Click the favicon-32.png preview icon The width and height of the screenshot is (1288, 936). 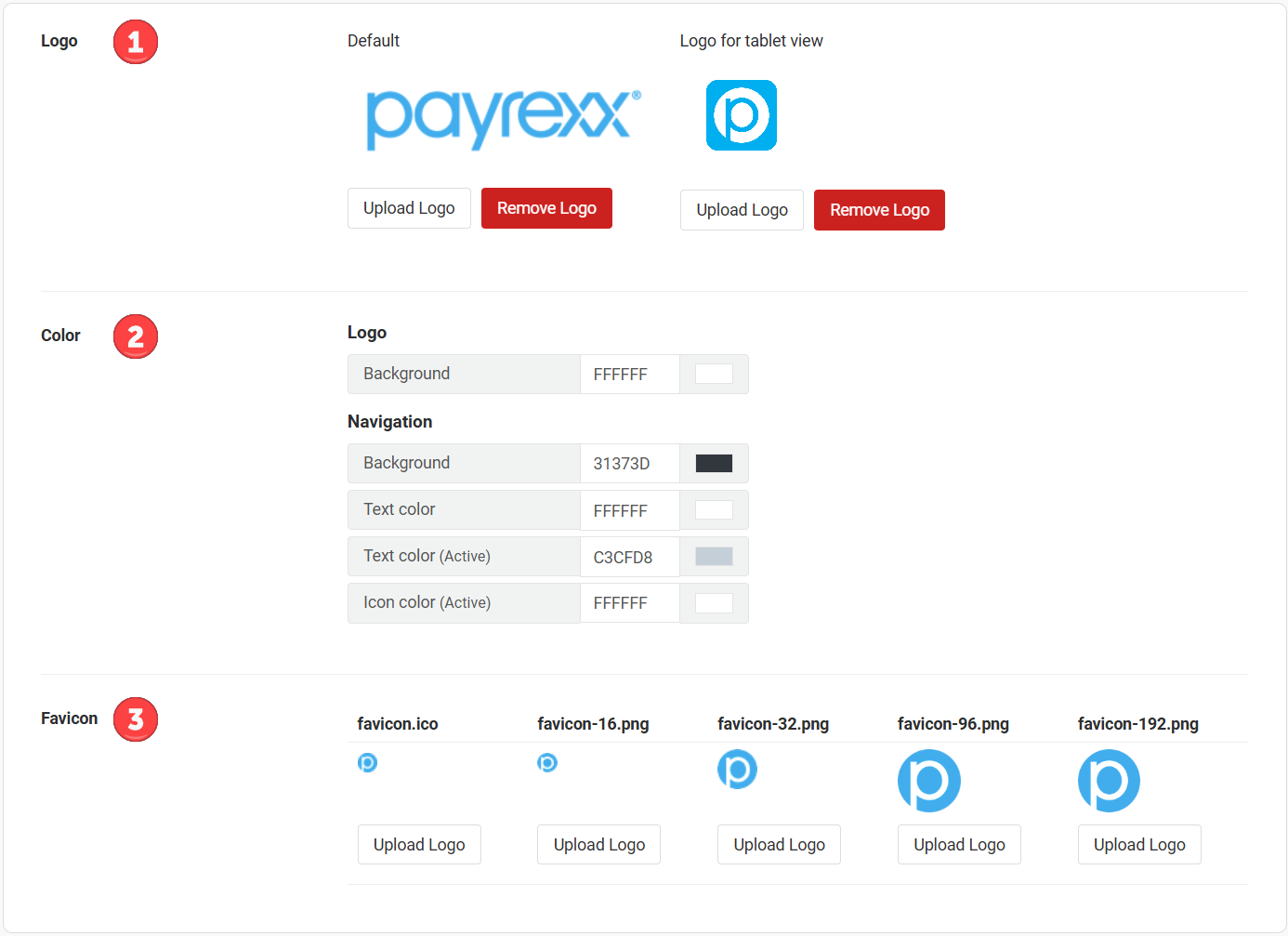pyautogui.click(x=737, y=769)
